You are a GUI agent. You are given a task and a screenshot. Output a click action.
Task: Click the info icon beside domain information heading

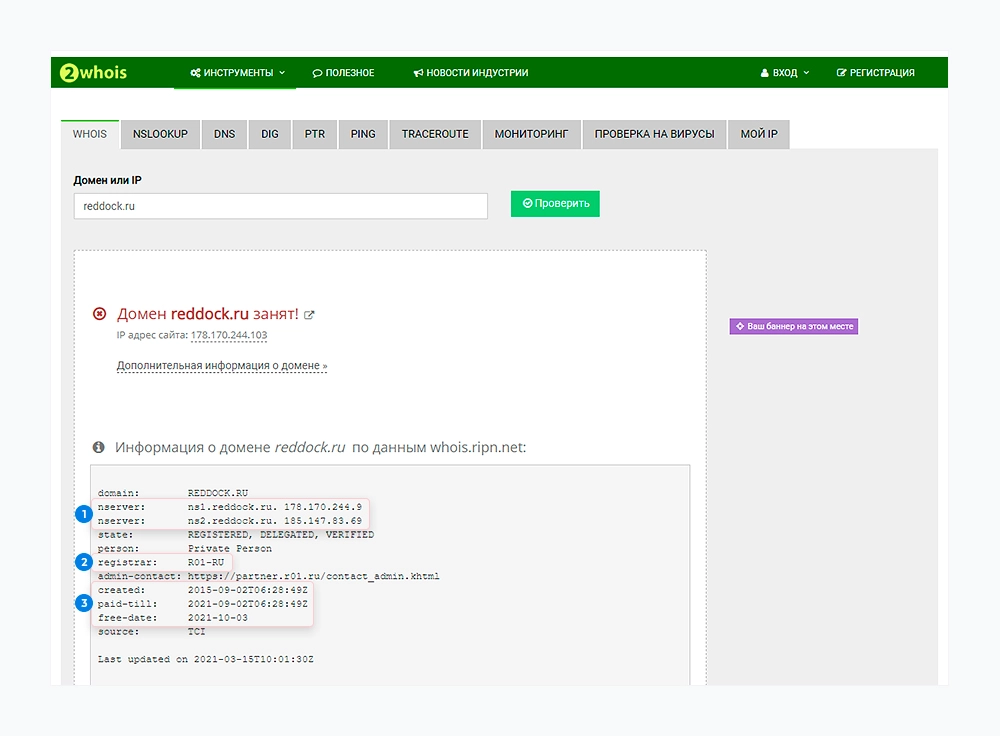click(x=99, y=447)
